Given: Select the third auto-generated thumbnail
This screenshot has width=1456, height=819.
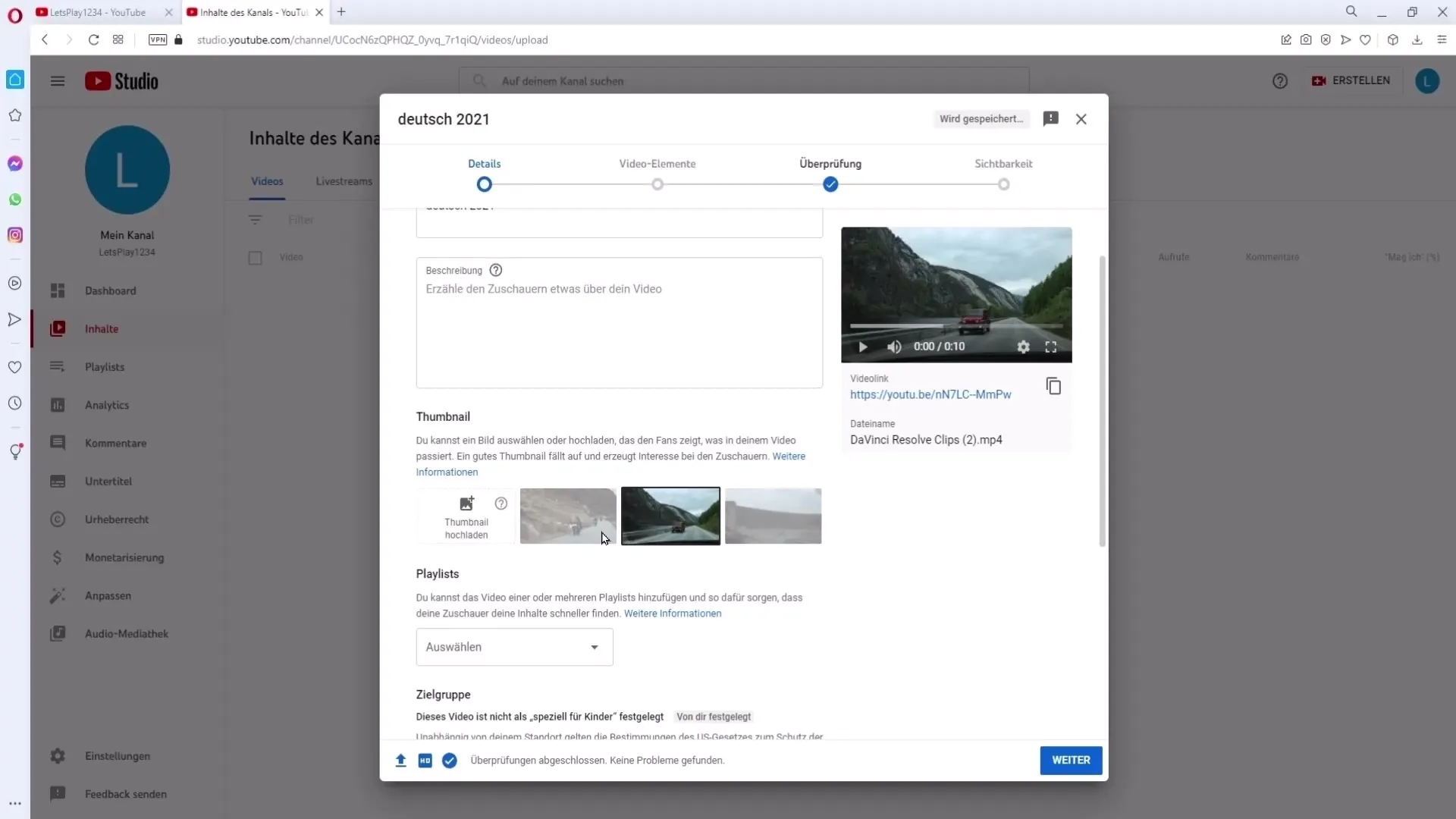Looking at the screenshot, I should [x=773, y=516].
